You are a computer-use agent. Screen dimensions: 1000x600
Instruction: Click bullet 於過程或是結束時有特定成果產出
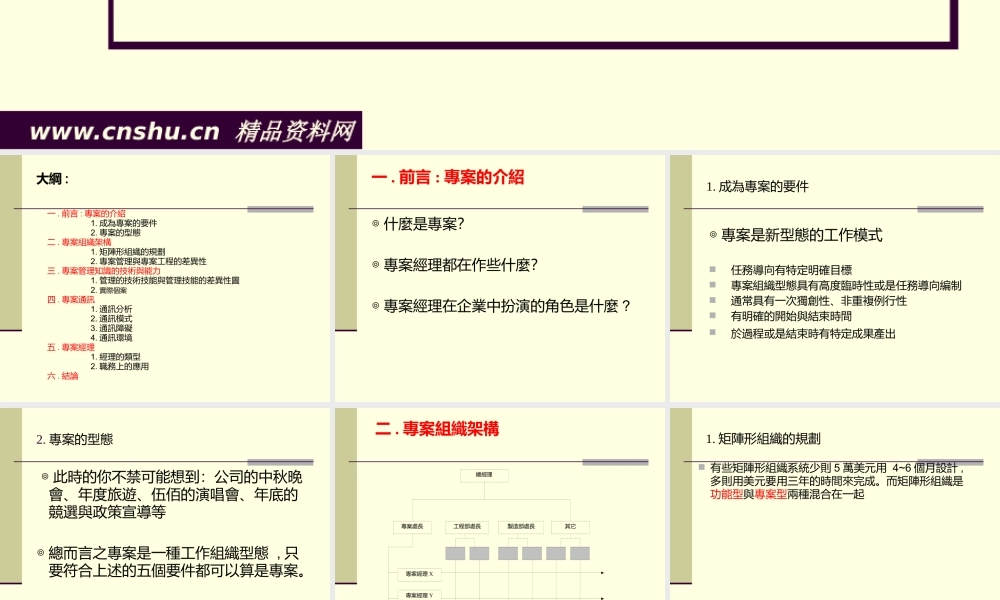click(x=813, y=333)
